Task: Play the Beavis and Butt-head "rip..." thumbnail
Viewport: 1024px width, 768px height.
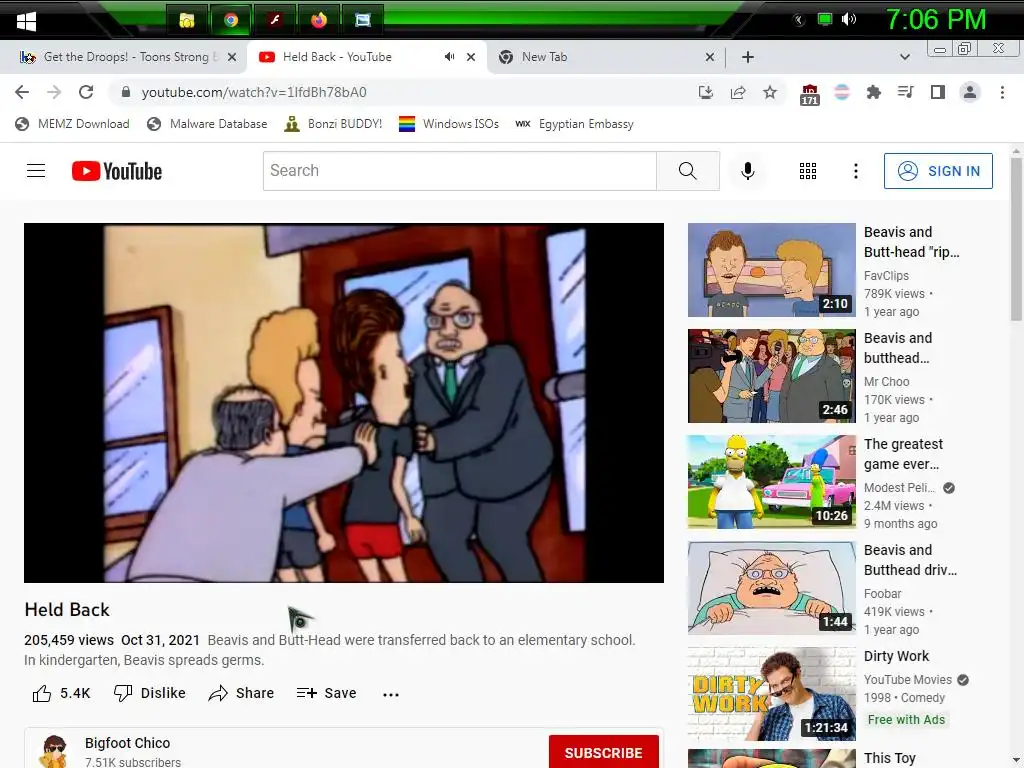Action: coord(771,270)
